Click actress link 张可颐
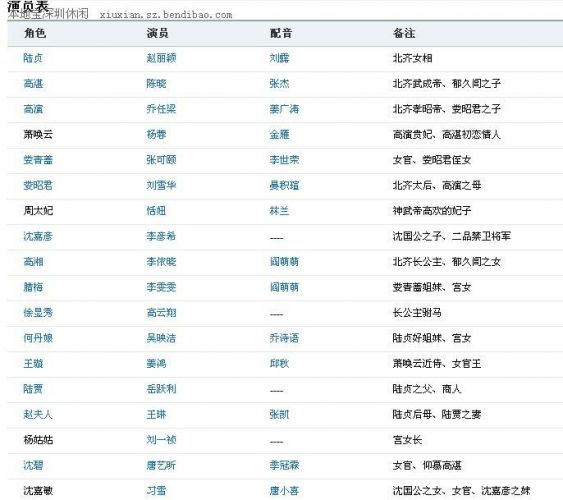563x500 pixels. click(161, 160)
